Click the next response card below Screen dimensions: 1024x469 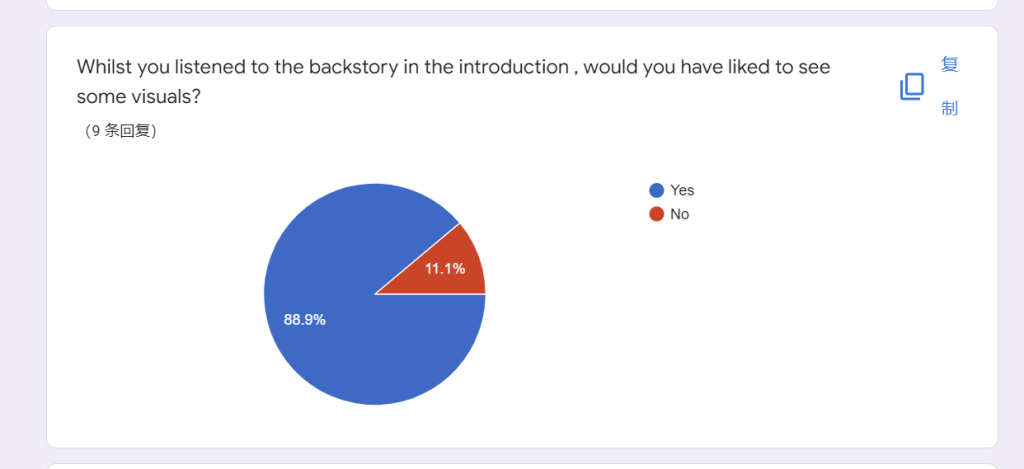click(x=522, y=466)
